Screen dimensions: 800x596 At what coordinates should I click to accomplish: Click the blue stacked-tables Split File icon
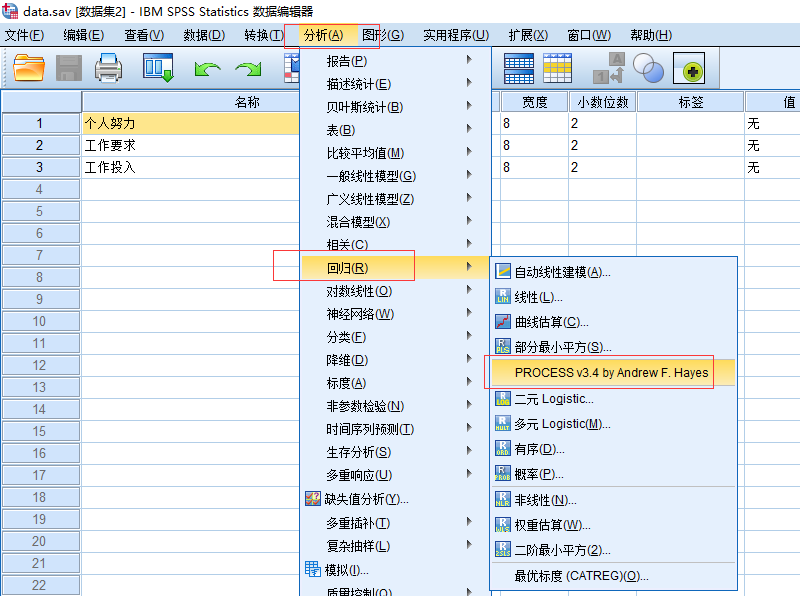[x=519, y=68]
